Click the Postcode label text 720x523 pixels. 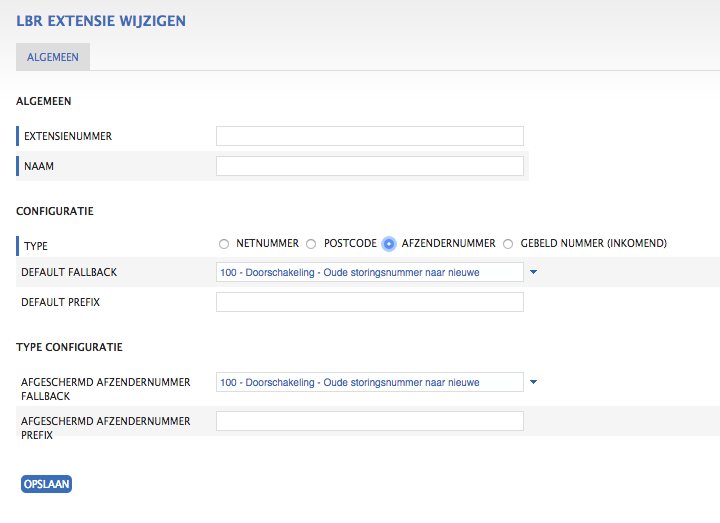coord(350,243)
